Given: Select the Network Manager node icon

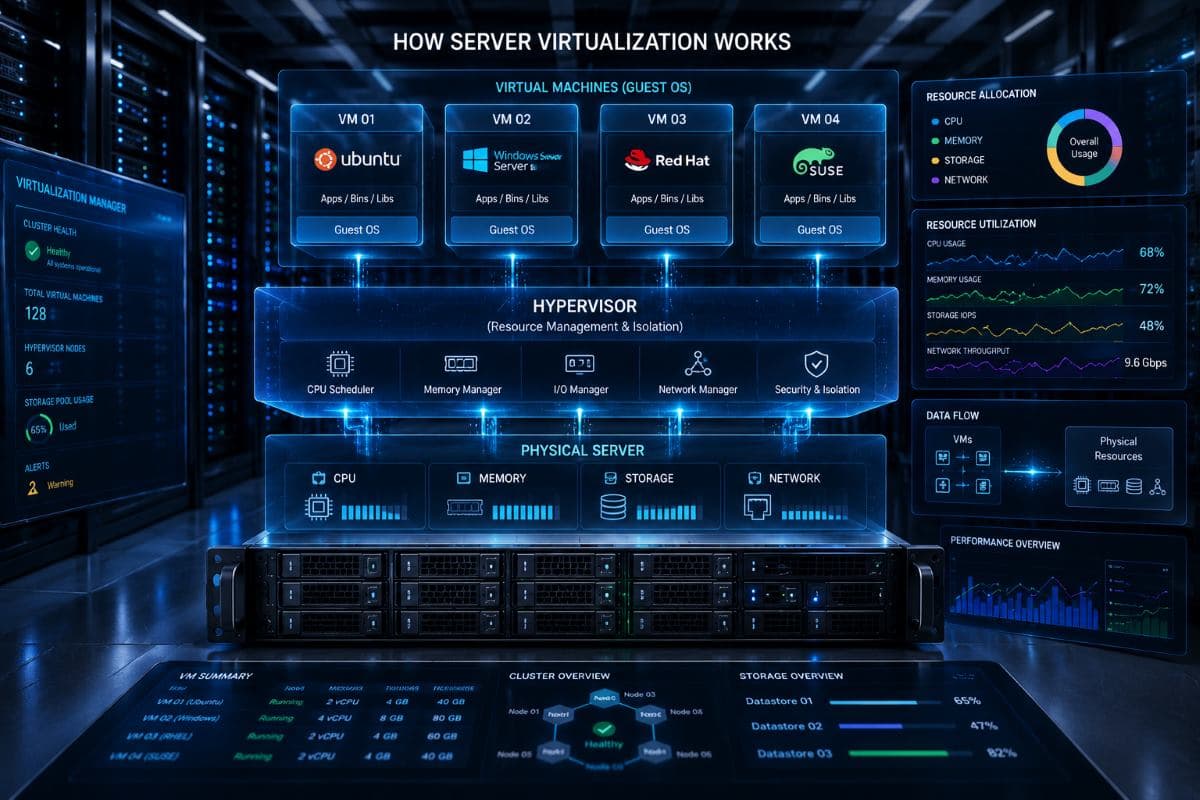Looking at the screenshot, I should (x=697, y=364).
